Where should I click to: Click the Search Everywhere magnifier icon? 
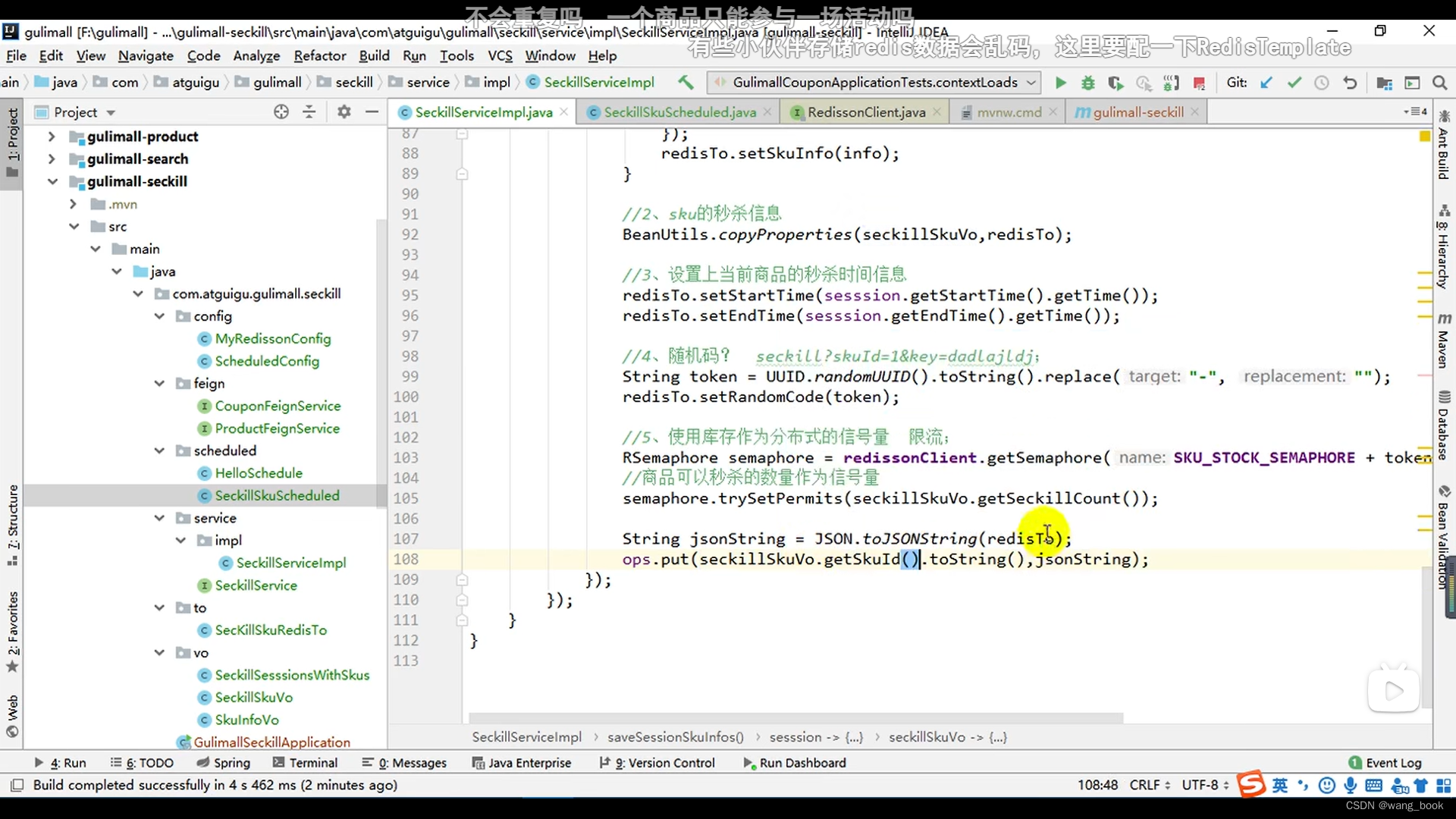(1439, 83)
